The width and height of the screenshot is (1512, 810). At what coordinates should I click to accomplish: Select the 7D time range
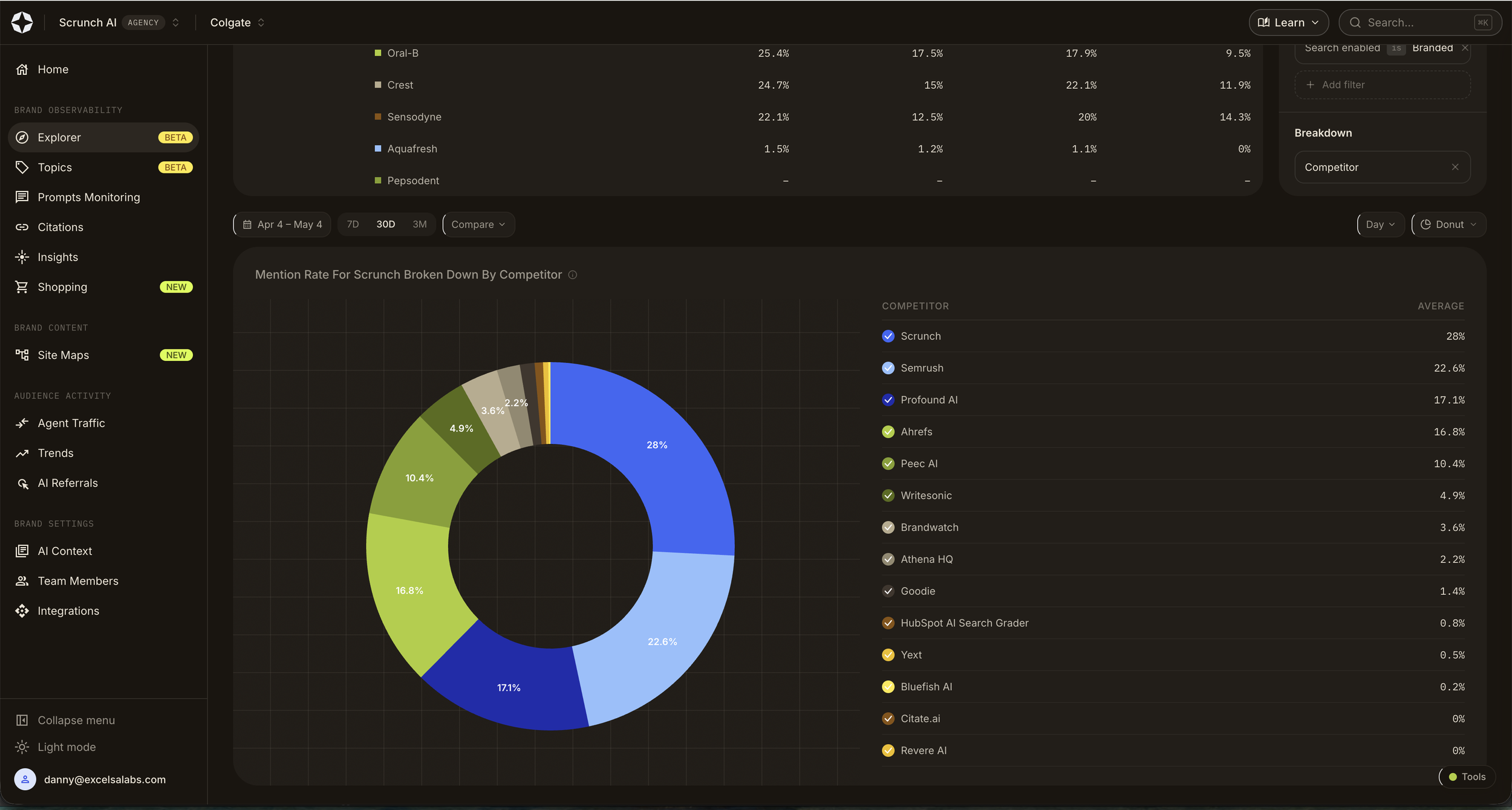coord(353,225)
